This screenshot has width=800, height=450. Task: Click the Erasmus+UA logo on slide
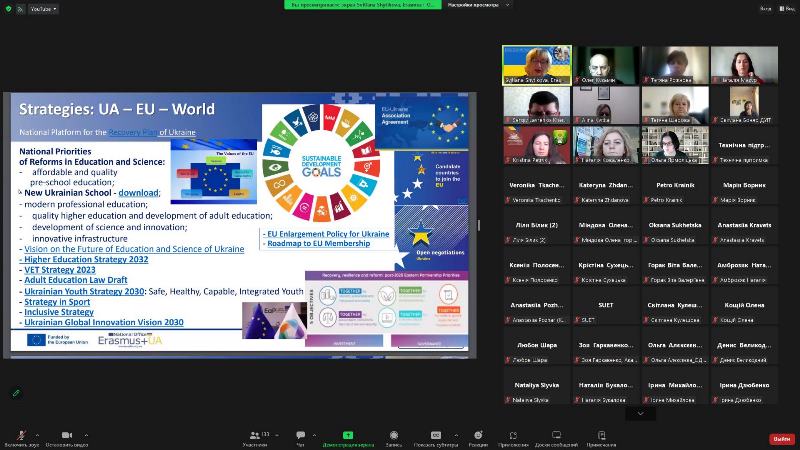pyautogui.click(x=130, y=340)
